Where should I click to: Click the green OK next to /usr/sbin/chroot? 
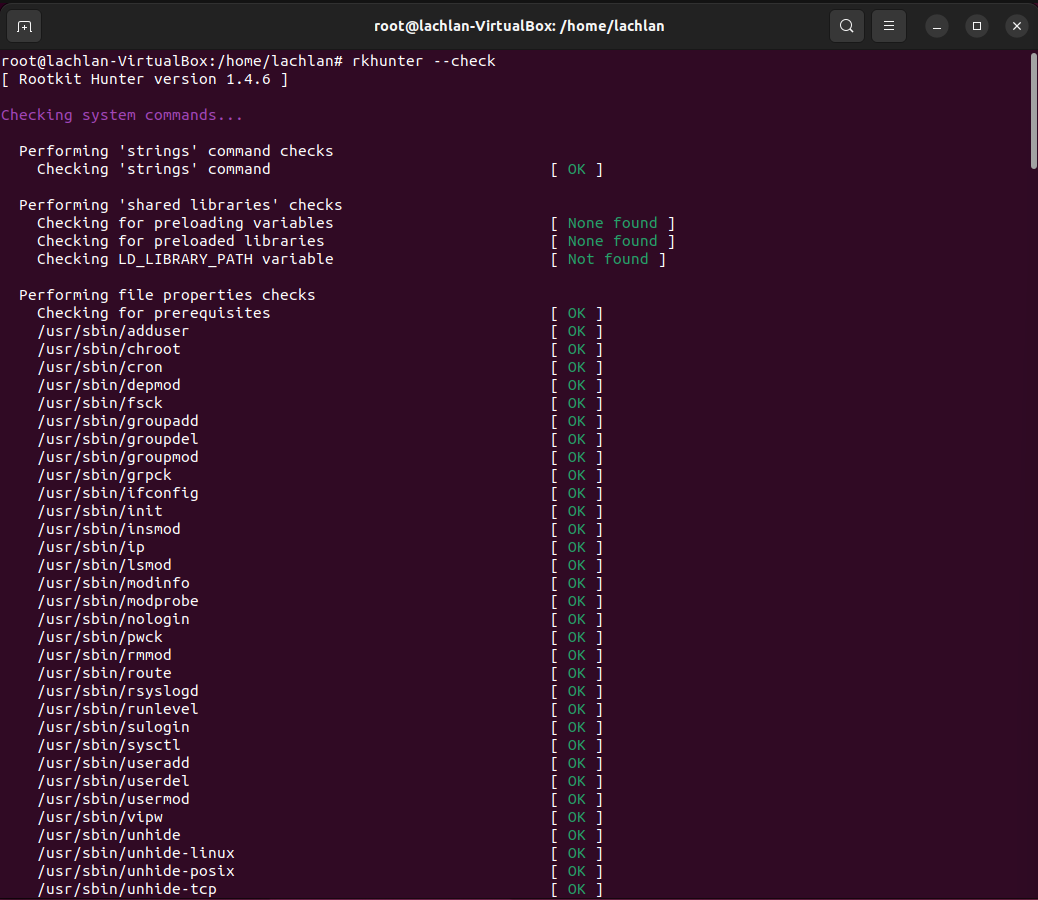(576, 349)
